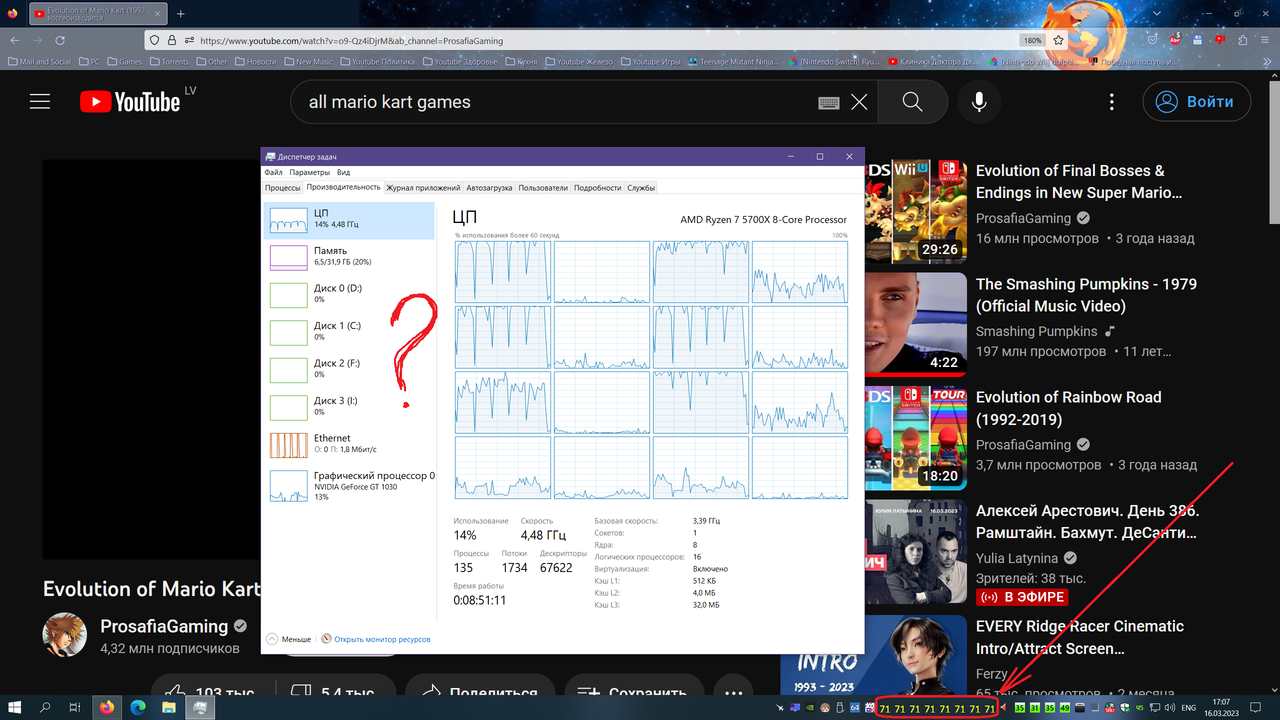
Task: Select Диск 2 (F:) item
Action: point(349,369)
